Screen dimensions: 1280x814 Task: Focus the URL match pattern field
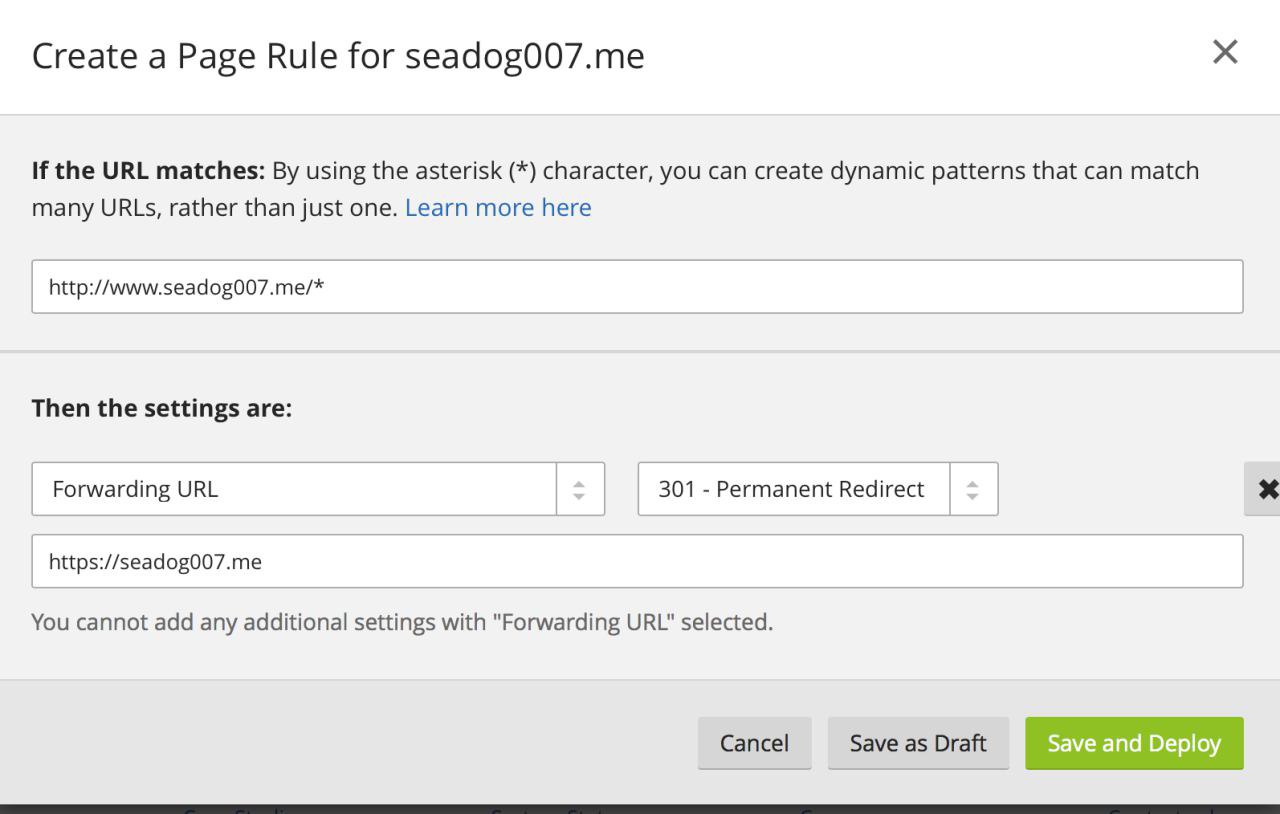tap(637, 287)
